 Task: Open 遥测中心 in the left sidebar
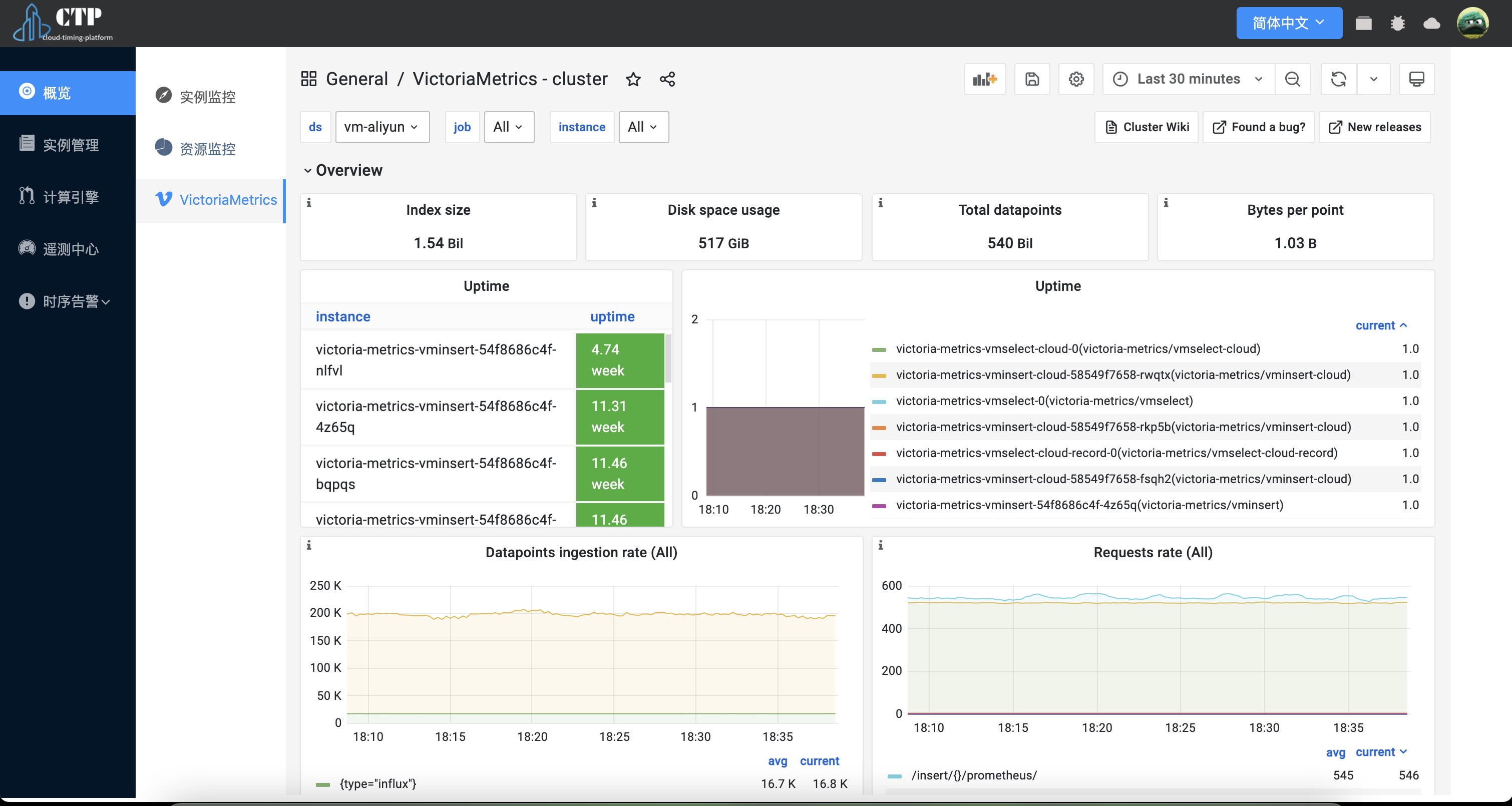68,249
